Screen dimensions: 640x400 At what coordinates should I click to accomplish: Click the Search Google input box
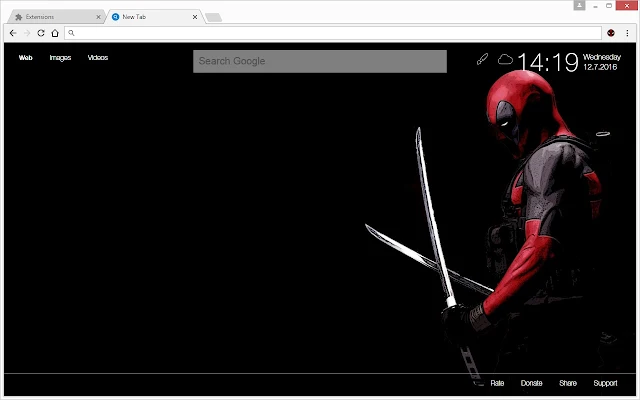coord(320,61)
